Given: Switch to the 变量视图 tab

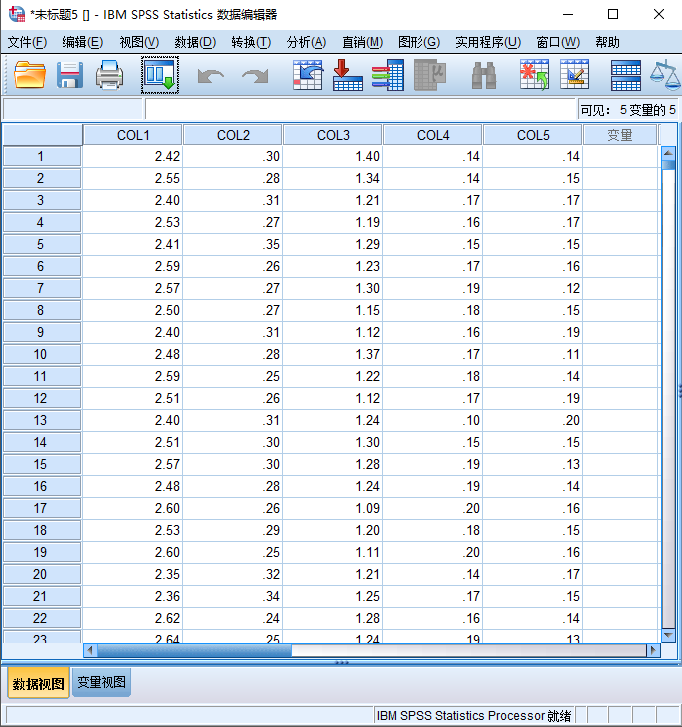Looking at the screenshot, I should [102, 682].
